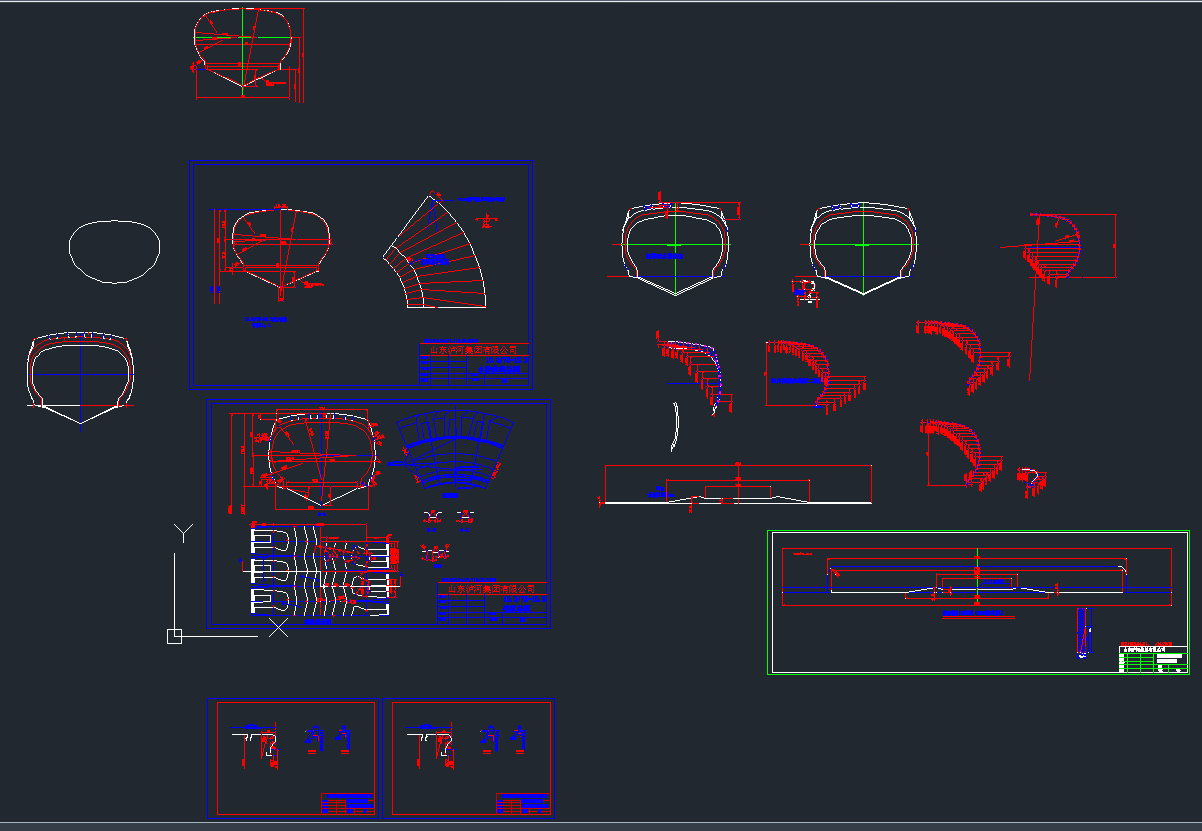Click the title block in the green frame
The height and width of the screenshot is (831, 1202).
[x=1153, y=659]
